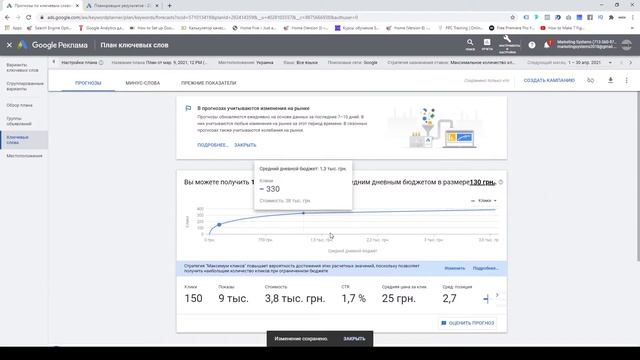Image resolution: width=640 pixels, height=360 pixels.
Task: Edit the plan name in settings bar
Action: click(159, 62)
